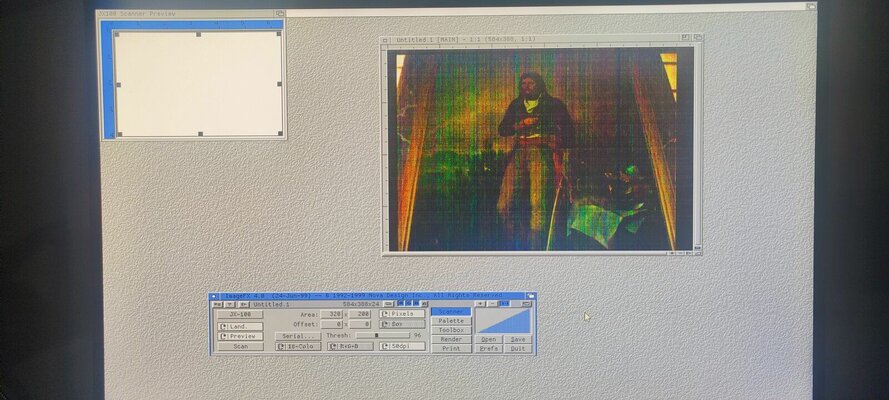The height and width of the screenshot is (400, 889).
Task: Click the plus icon above the gradient preview
Action: click(480, 303)
